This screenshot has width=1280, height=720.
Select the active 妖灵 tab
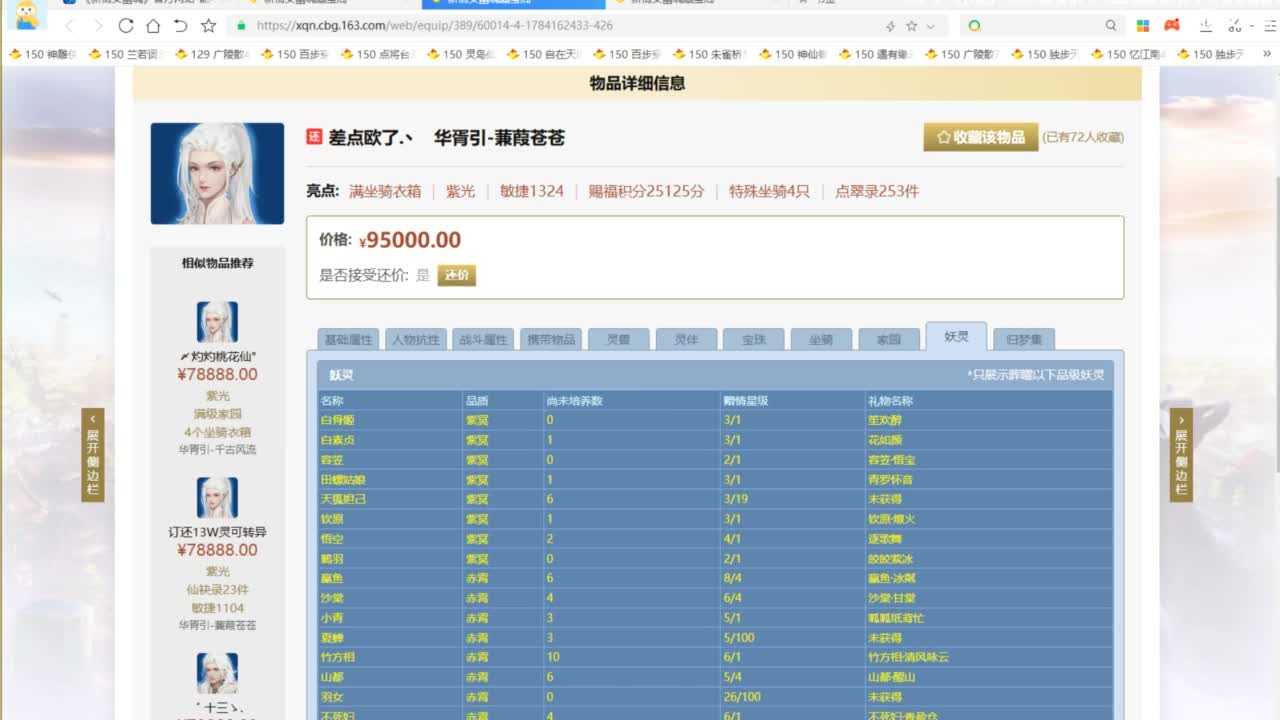[956, 336]
